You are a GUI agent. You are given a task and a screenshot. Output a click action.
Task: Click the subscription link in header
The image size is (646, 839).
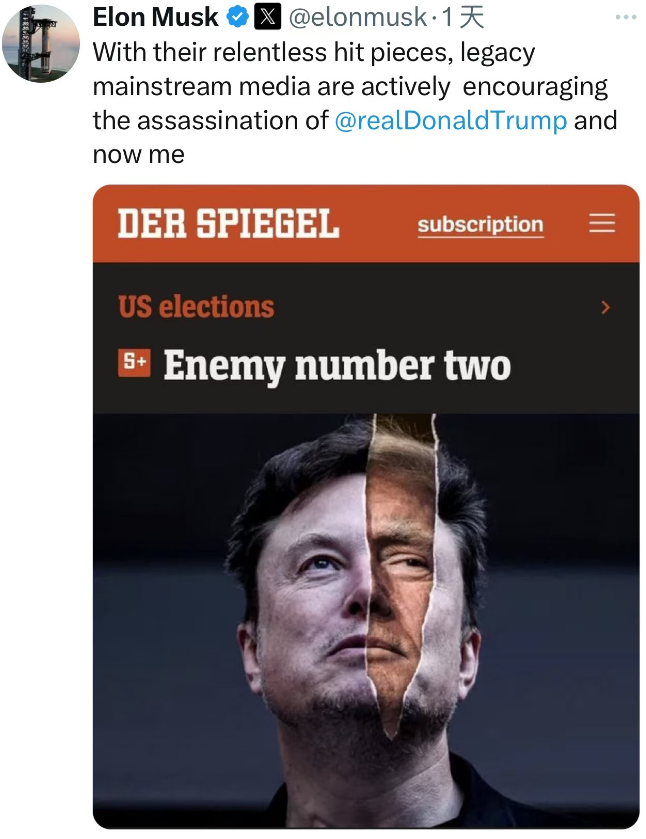[480, 225]
